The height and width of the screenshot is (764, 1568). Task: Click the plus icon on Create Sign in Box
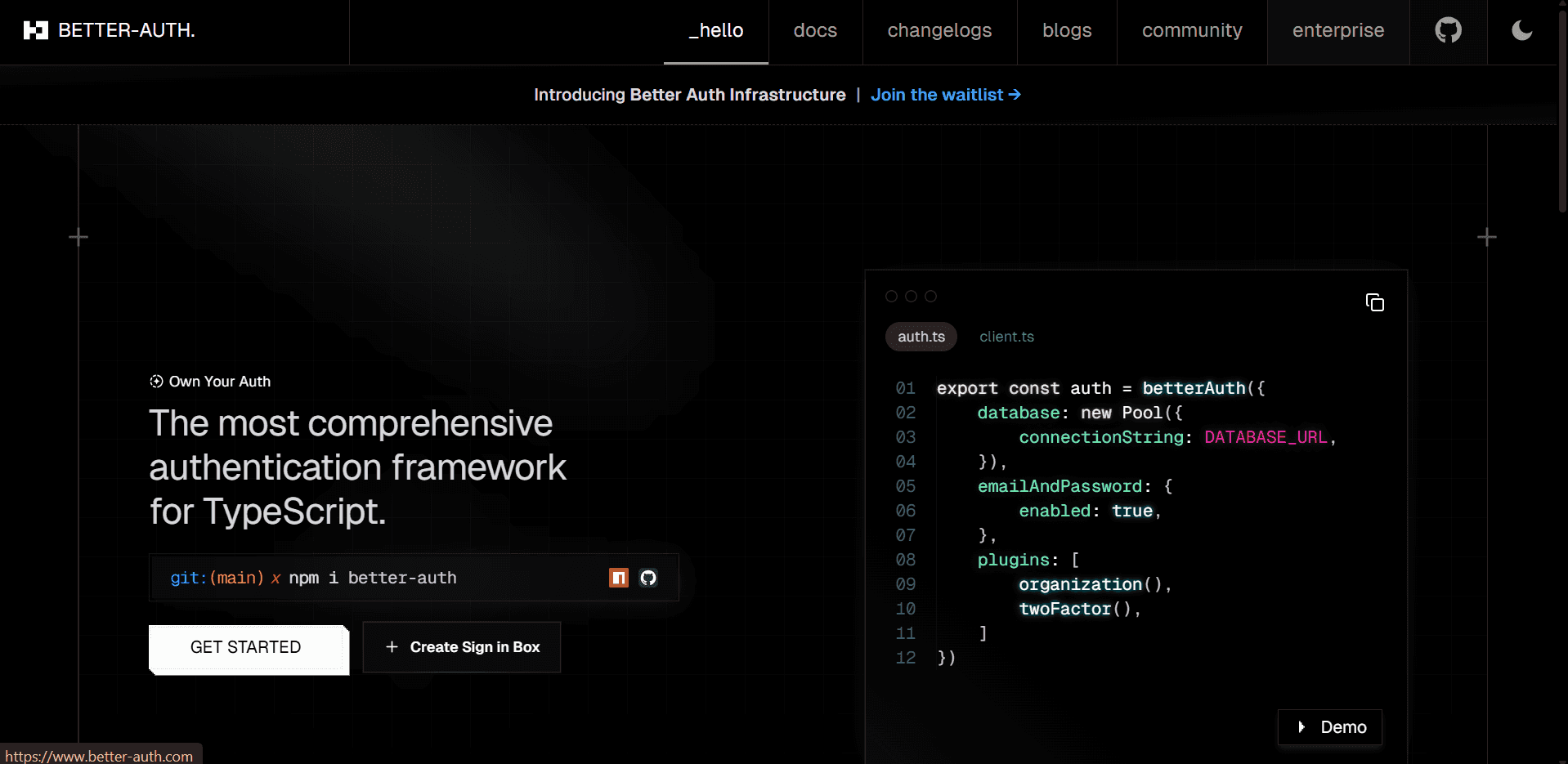[x=392, y=647]
